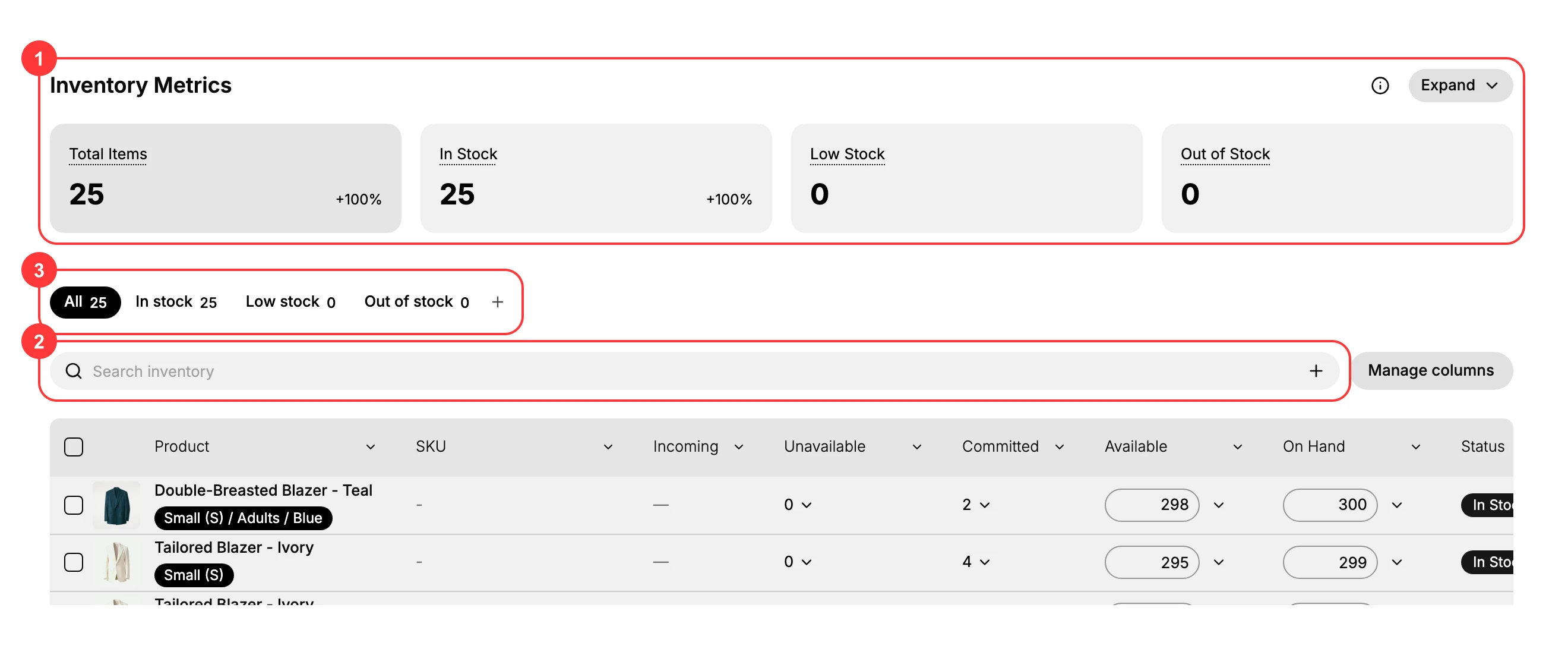Click the Inventory Metrics heading
This screenshot has height=655, width=1568.
coord(141,86)
